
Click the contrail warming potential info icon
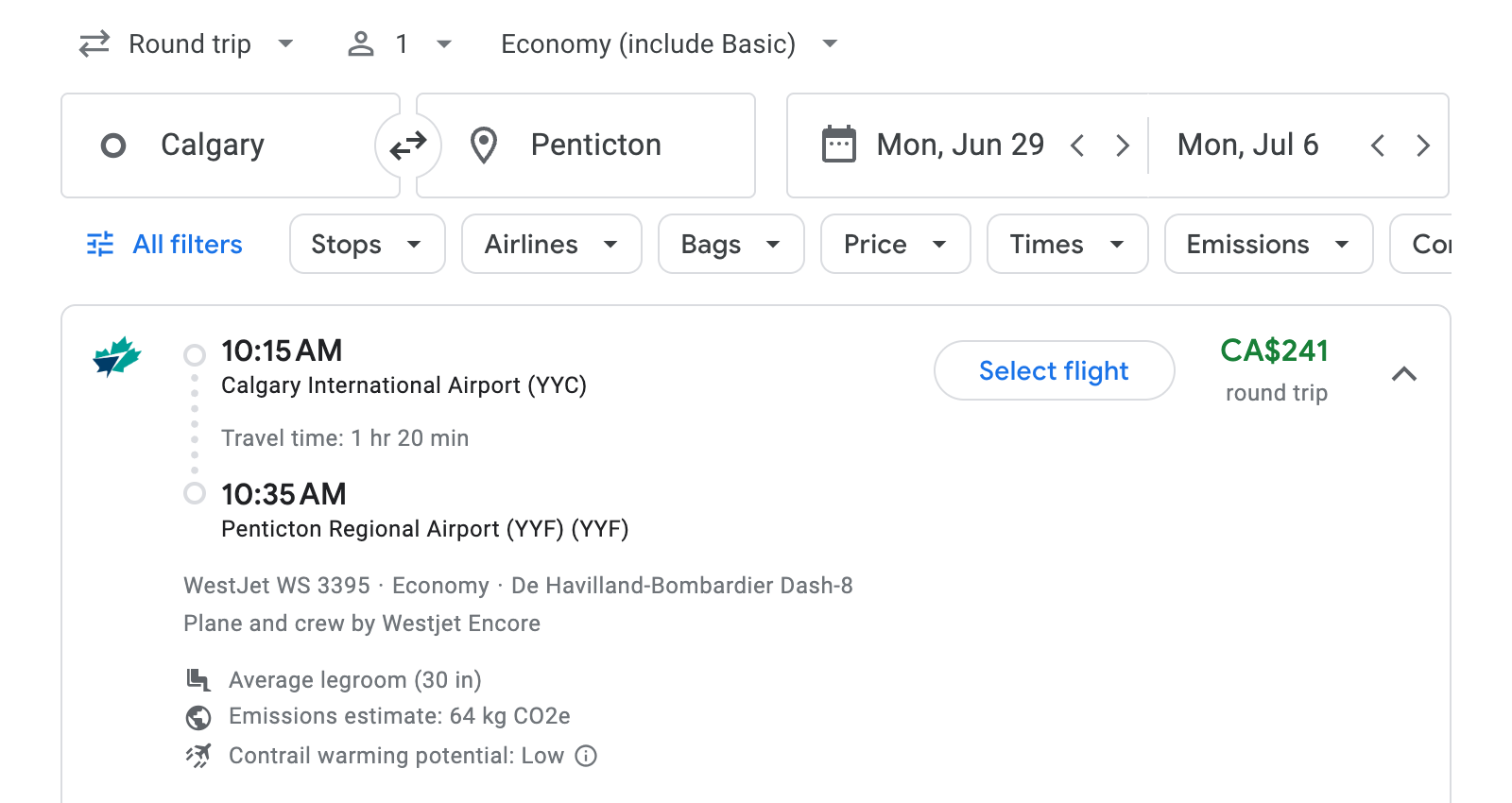point(585,756)
